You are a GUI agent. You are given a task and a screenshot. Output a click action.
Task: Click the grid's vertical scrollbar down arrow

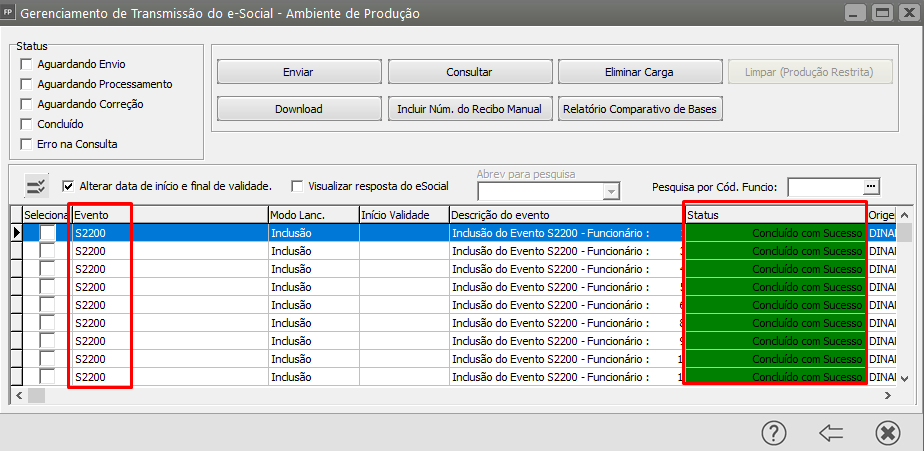904,377
